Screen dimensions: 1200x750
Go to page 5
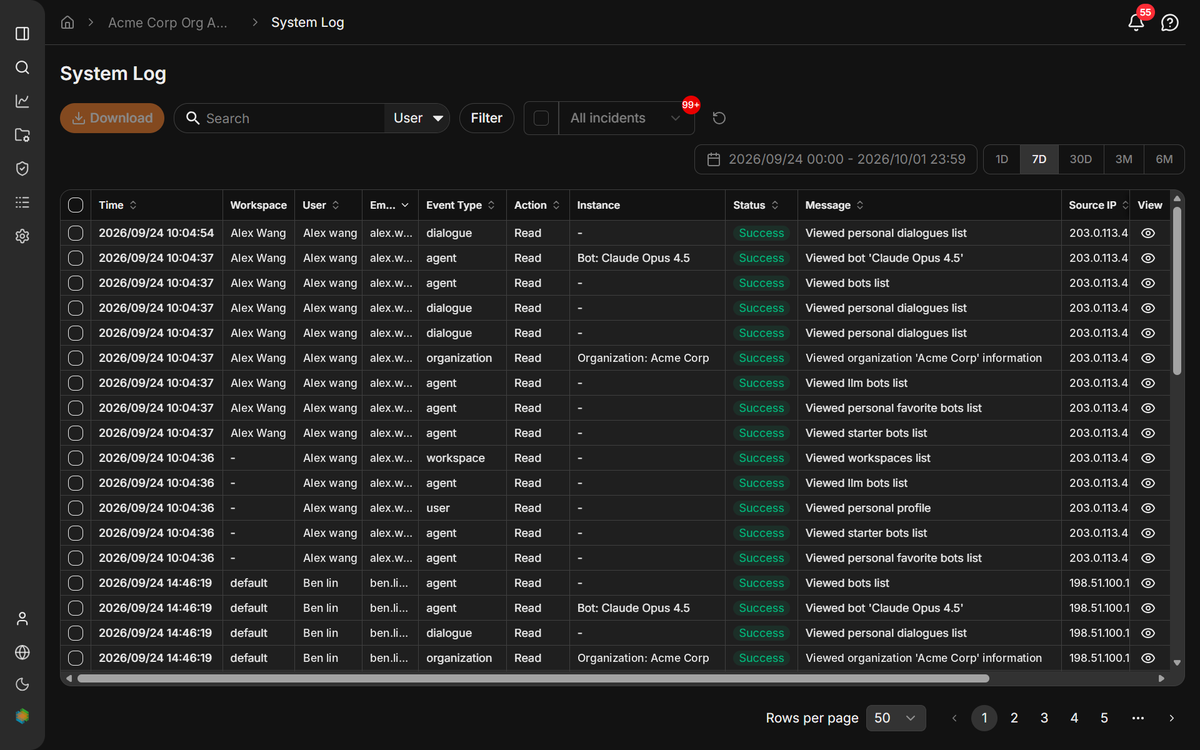1104,718
